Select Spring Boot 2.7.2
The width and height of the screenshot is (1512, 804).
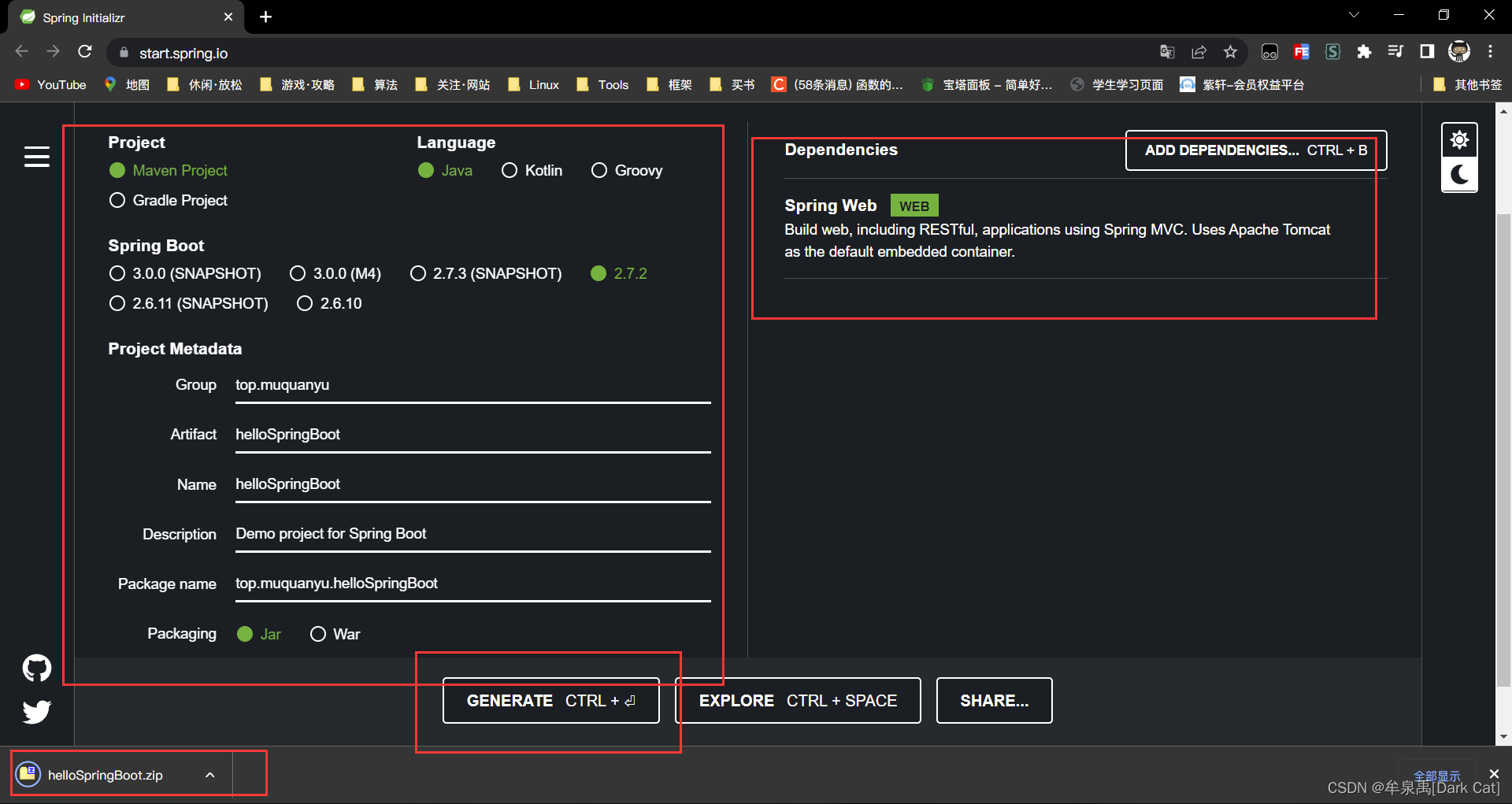619,273
